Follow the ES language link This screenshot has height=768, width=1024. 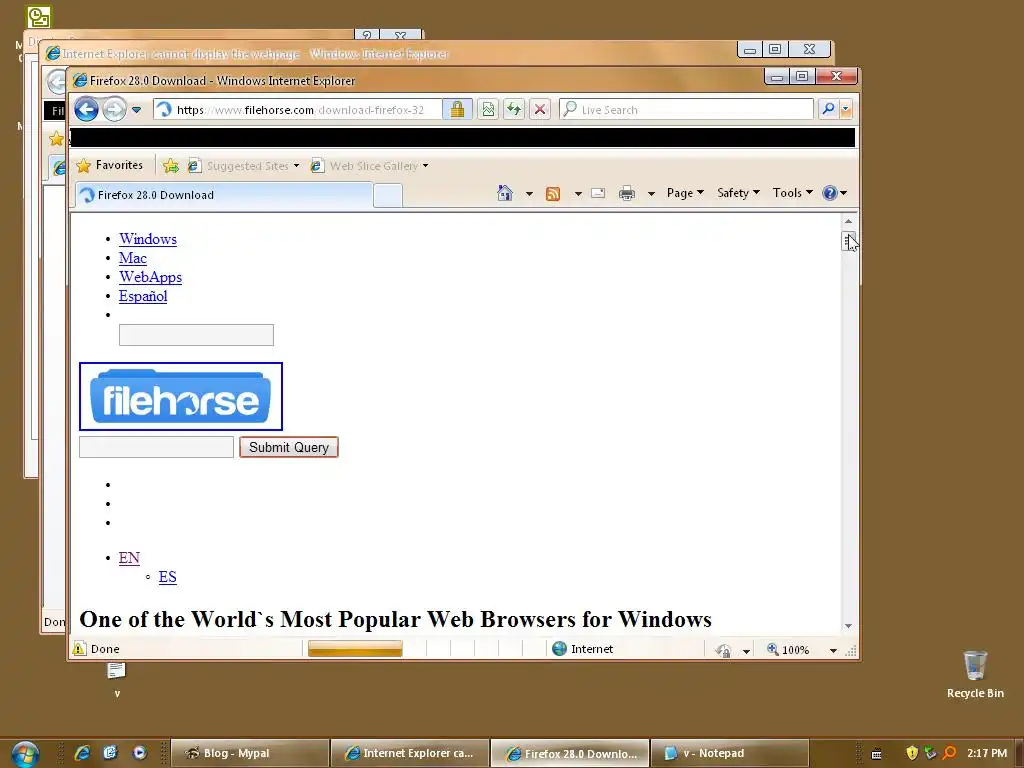pyautogui.click(x=168, y=577)
